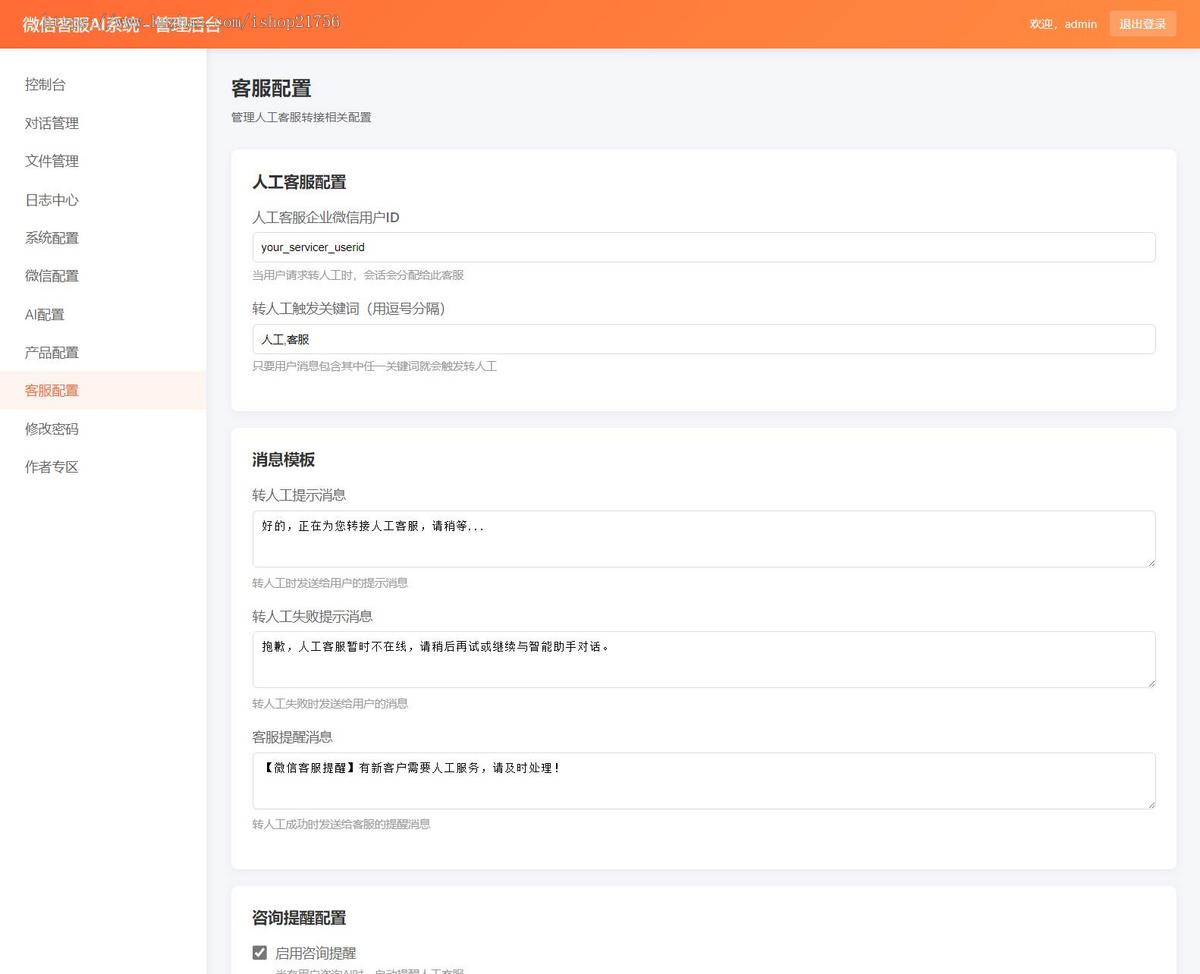Click into the 转人工失败提示消息 textarea
The width and height of the screenshot is (1200, 974).
(x=704, y=659)
